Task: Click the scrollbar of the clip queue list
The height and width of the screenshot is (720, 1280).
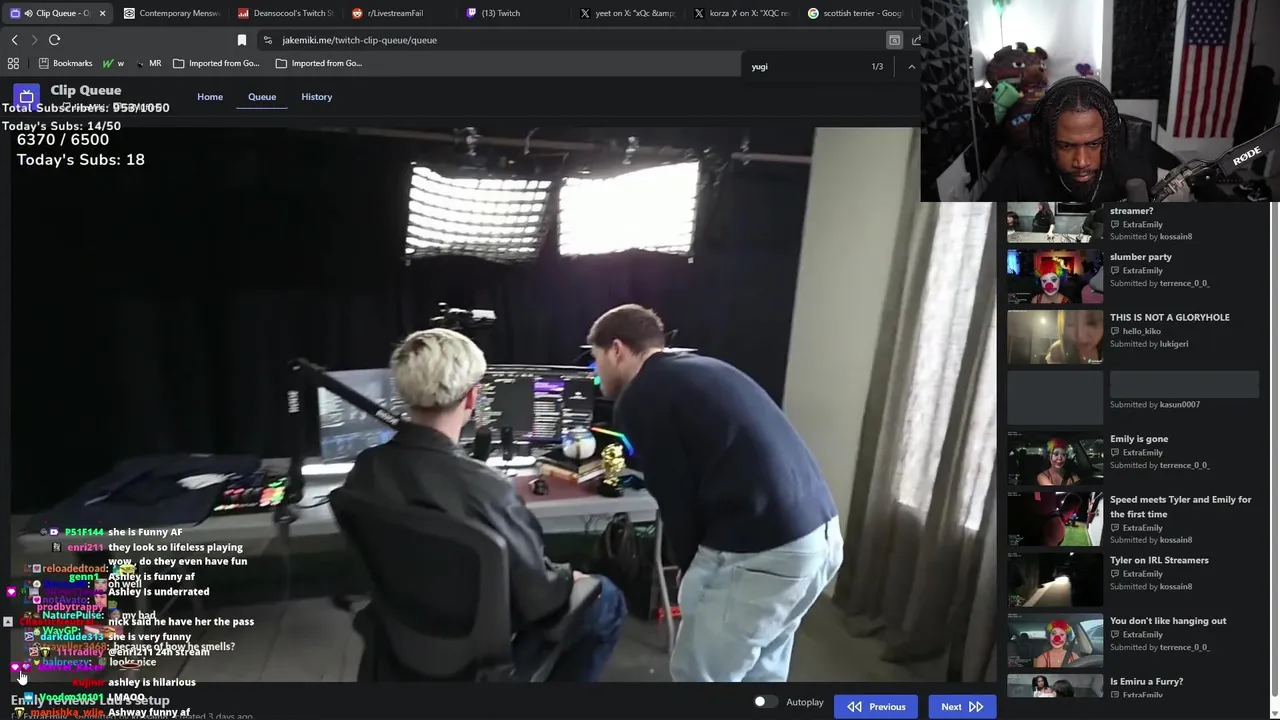Action: click(x=1274, y=450)
